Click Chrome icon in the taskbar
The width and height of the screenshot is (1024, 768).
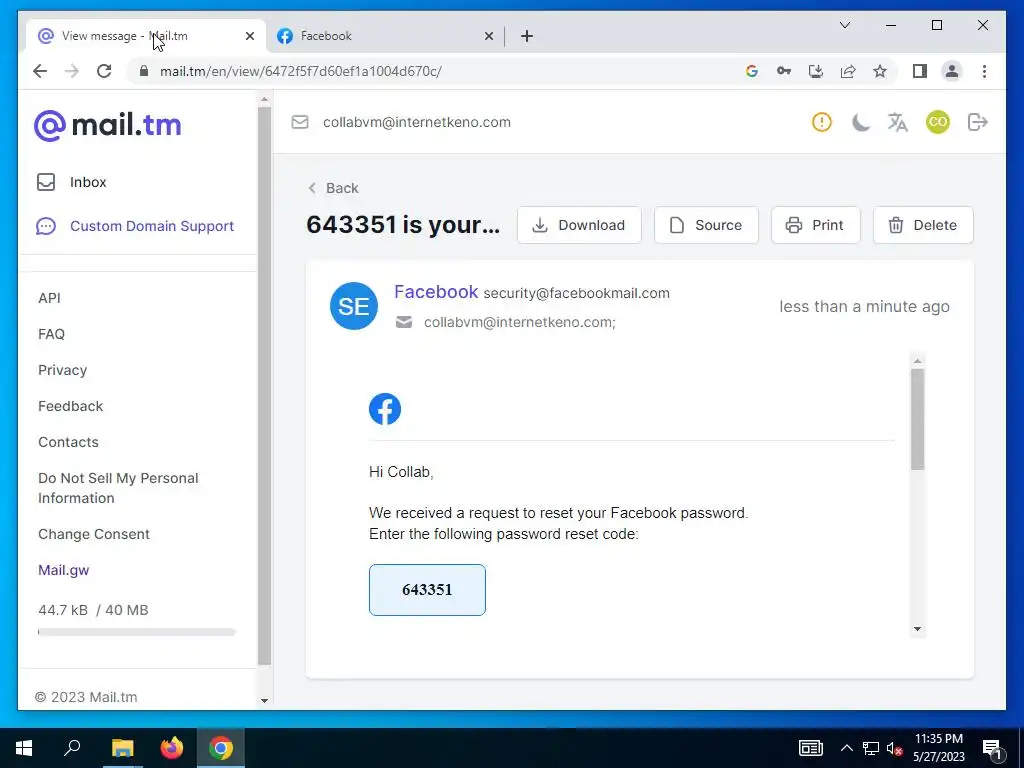click(x=221, y=748)
